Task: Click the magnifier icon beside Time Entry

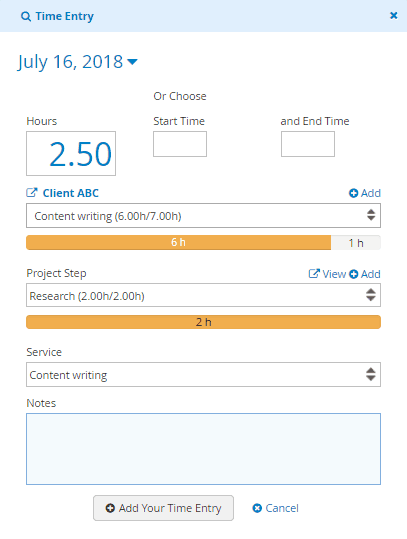Action: pyautogui.click(x=26, y=16)
